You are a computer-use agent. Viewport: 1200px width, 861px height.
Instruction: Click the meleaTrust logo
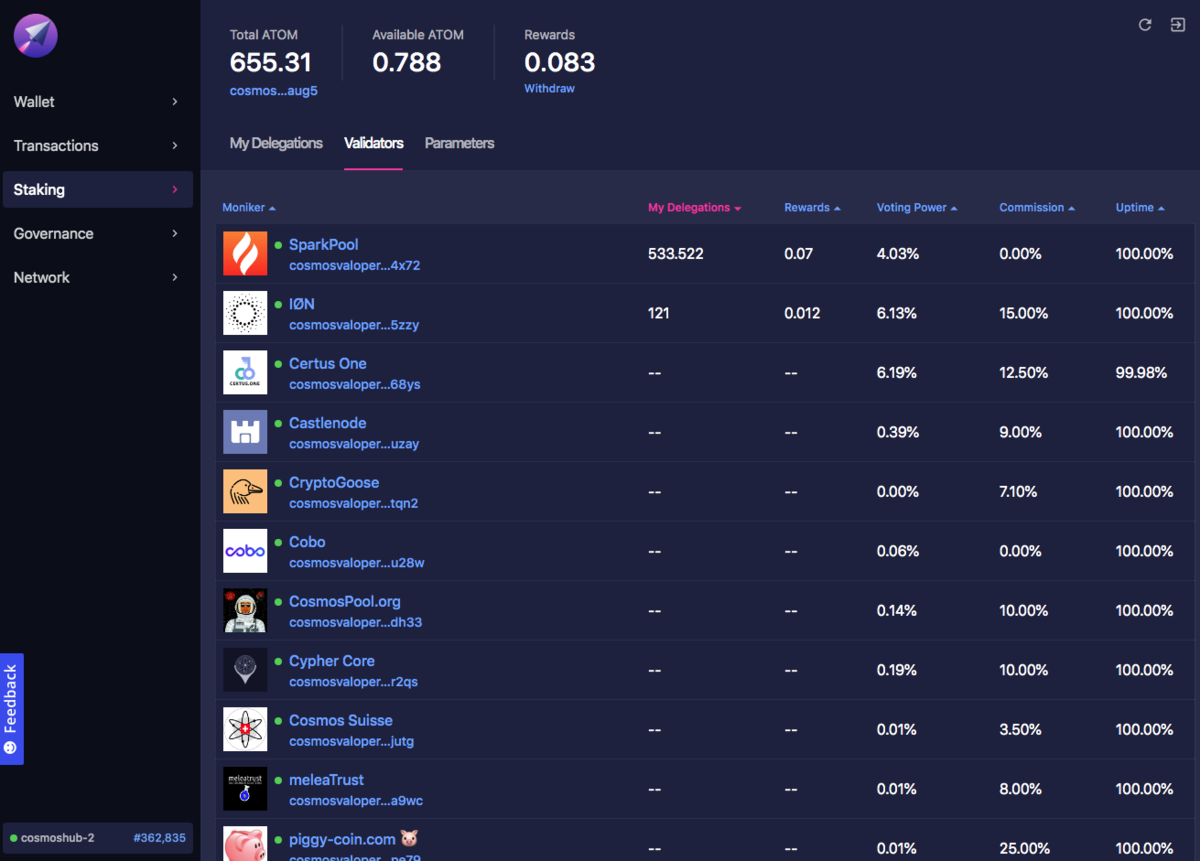[x=245, y=789]
